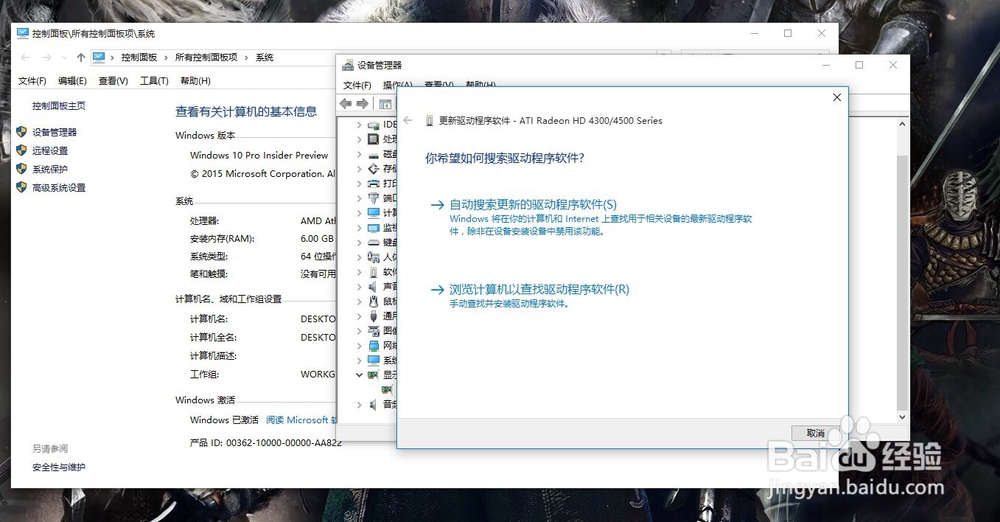Click 控制面板 breadcrumb in address bar
The height and width of the screenshot is (522, 1000).
click(x=139, y=57)
